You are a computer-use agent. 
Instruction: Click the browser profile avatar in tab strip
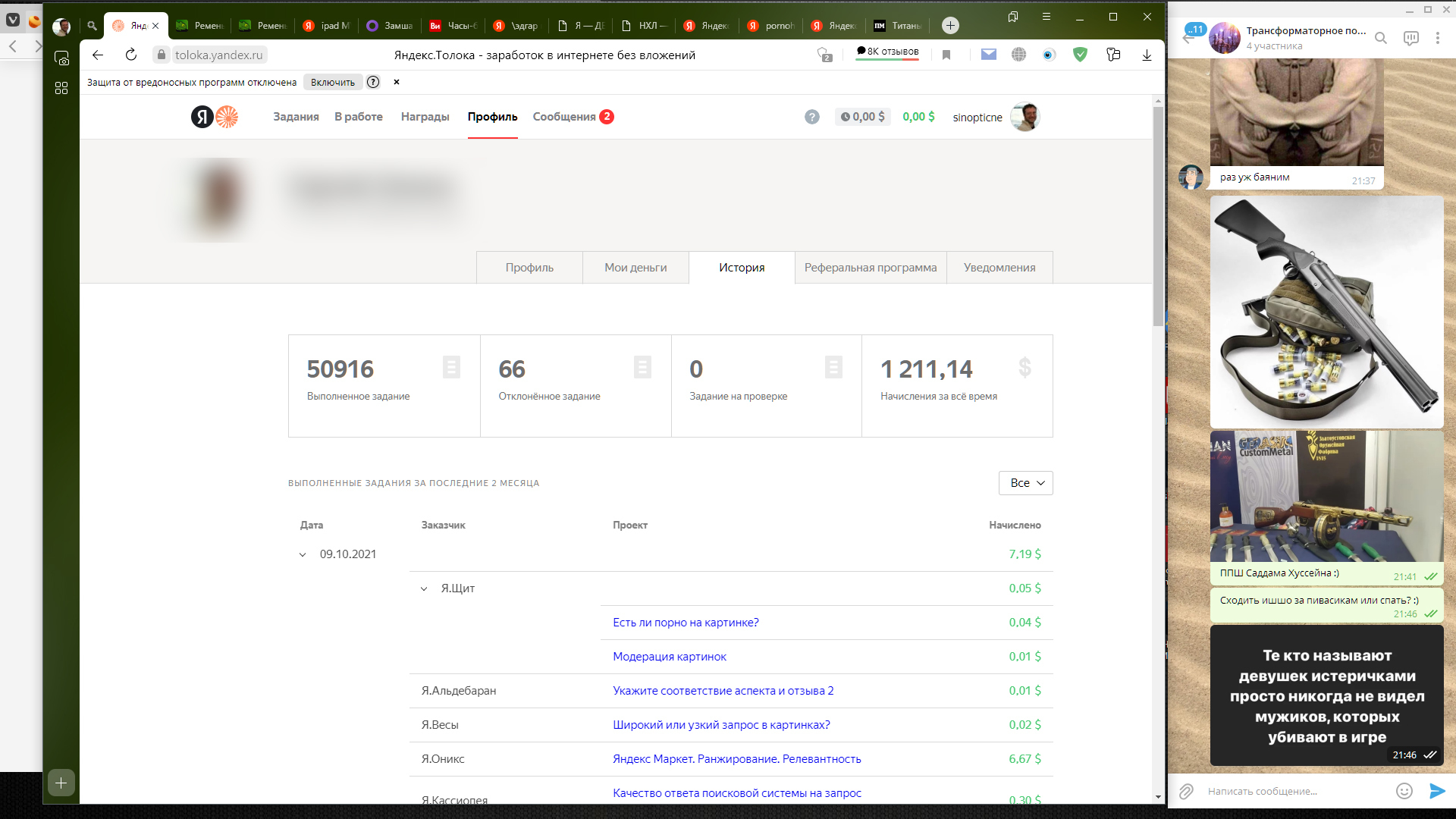[x=61, y=27]
